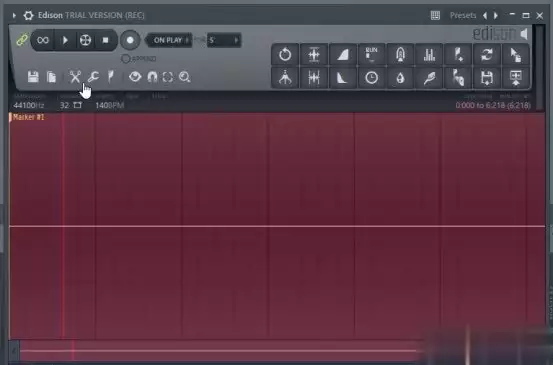Select the magnet snap icon
This screenshot has width=553, height=365.
point(152,77)
